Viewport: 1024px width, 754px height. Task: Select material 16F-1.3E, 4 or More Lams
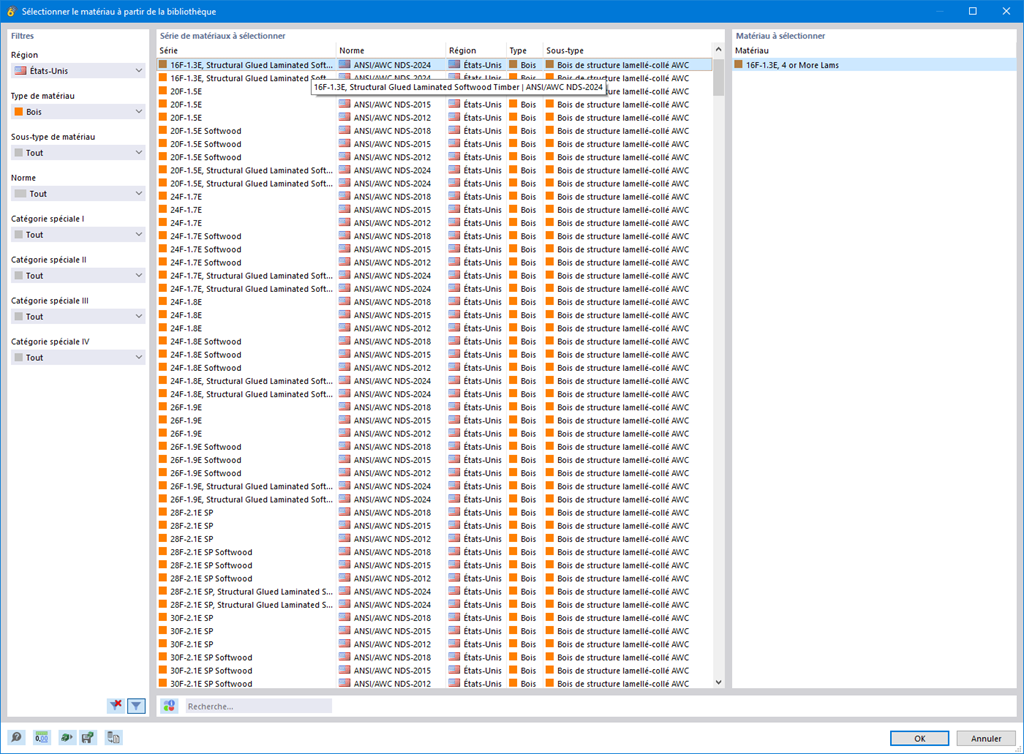[874, 65]
